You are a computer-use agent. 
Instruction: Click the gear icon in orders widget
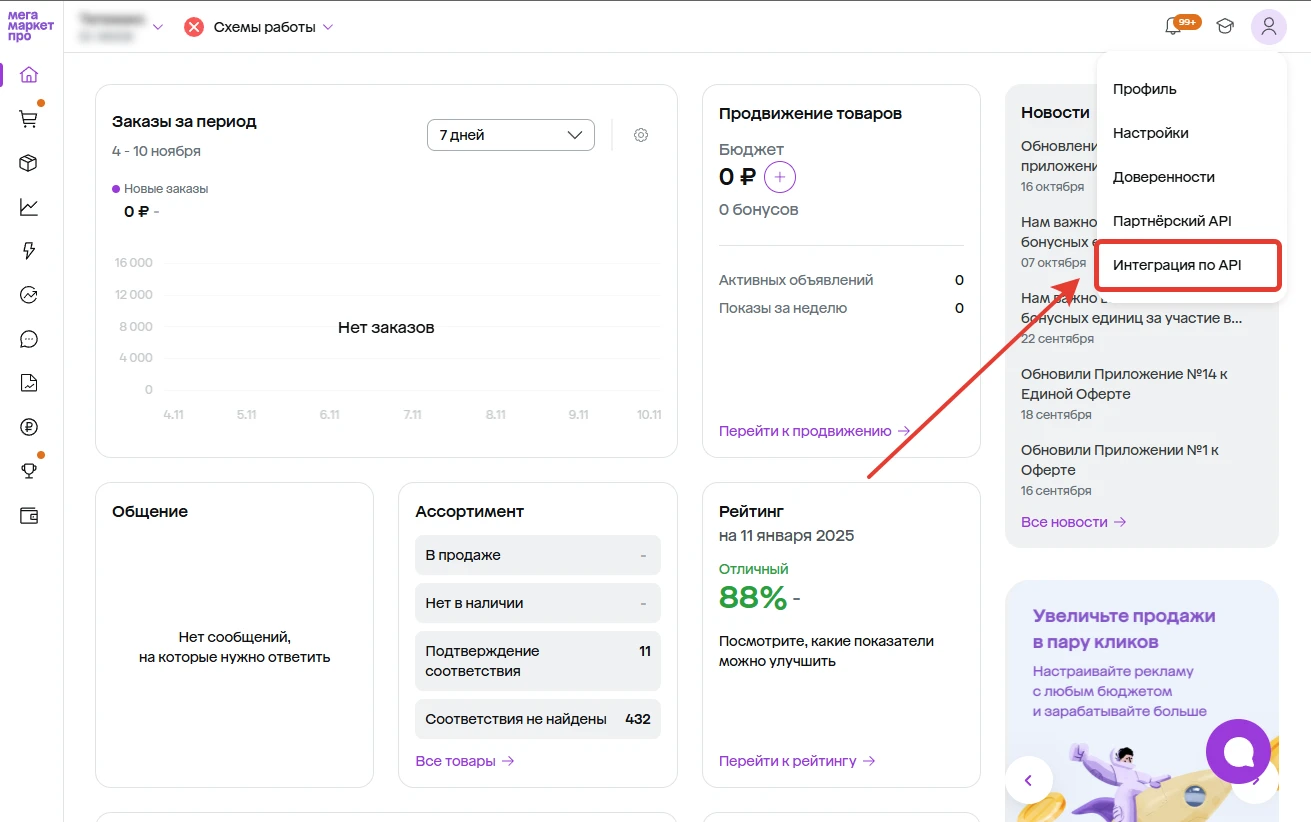click(641, 135)
